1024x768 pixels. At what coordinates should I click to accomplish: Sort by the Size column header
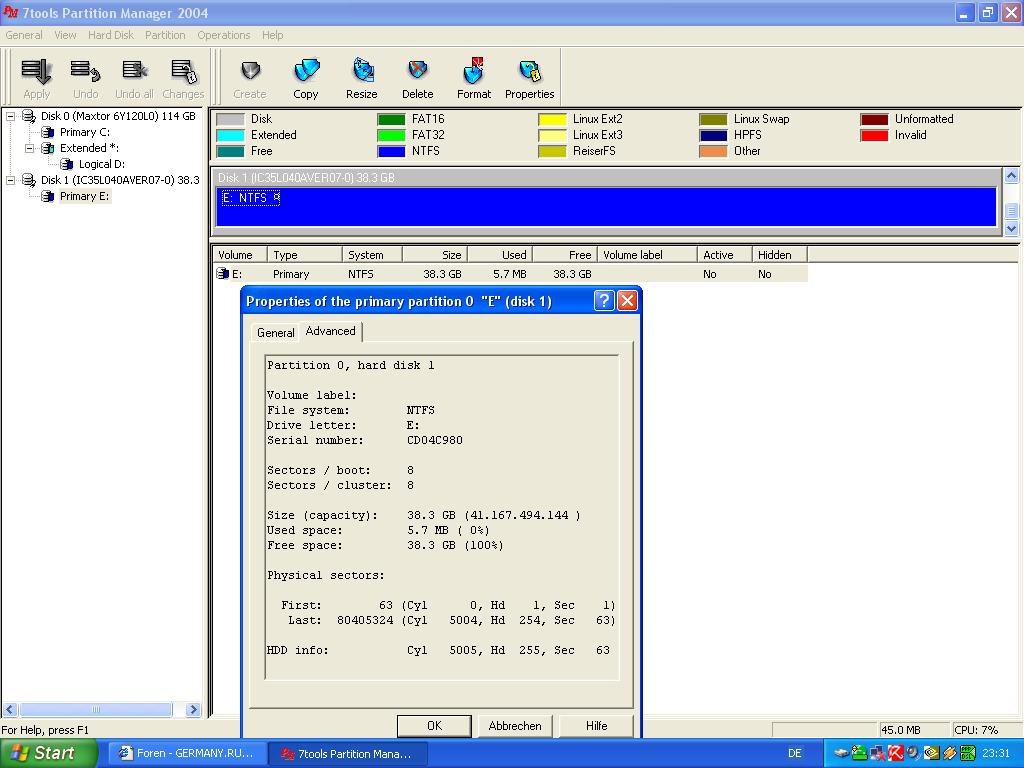435,255
